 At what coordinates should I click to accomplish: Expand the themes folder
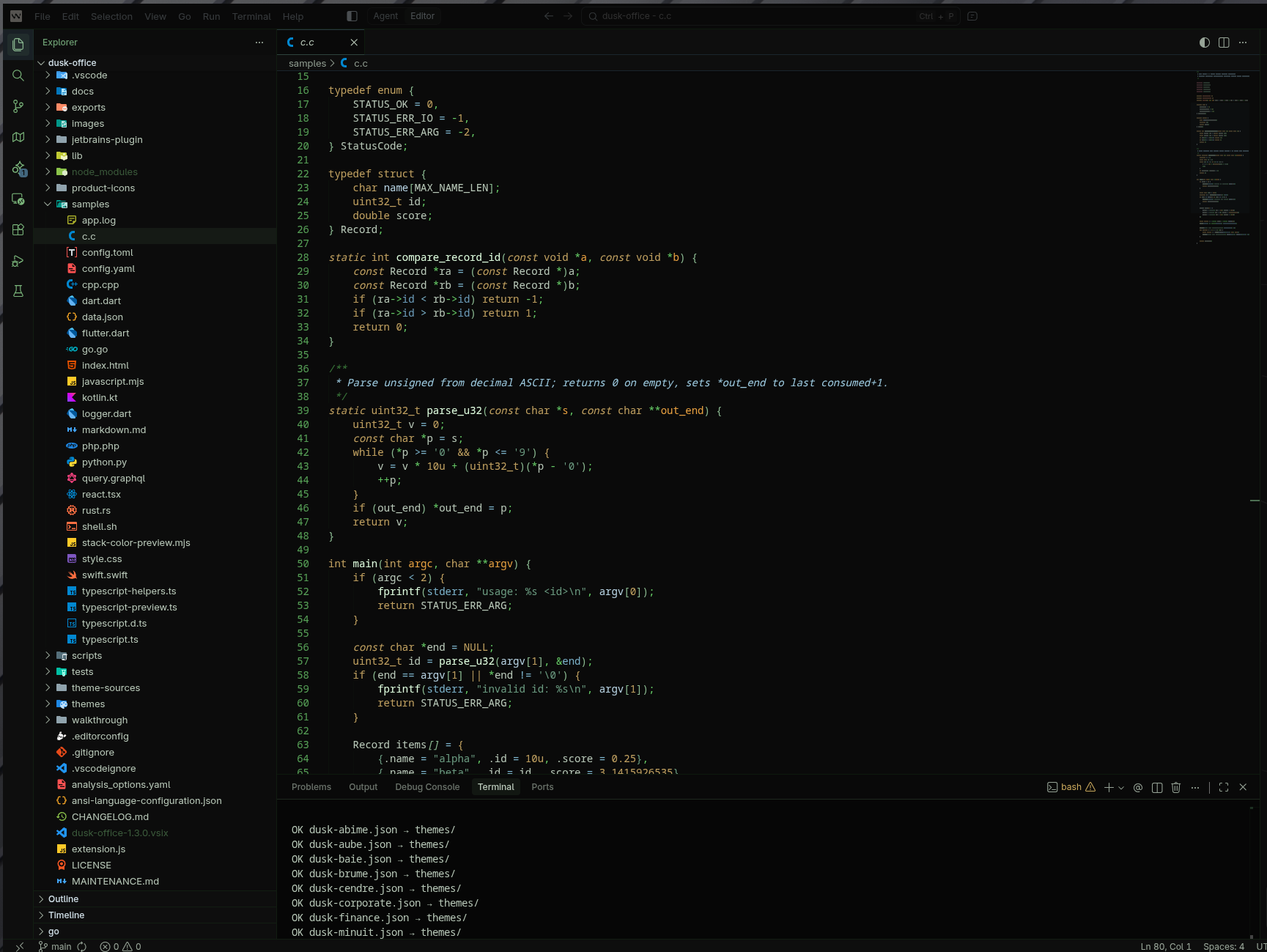155,704
